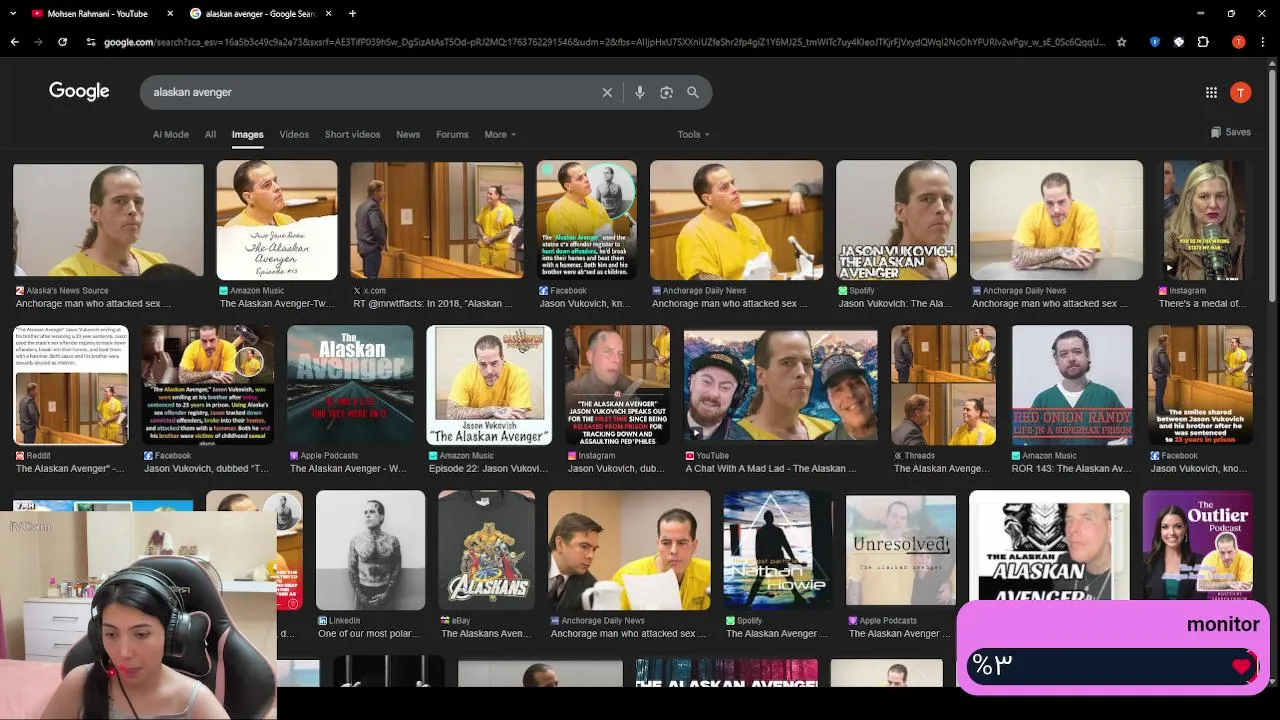The height and width of the screenshot is (720, 1280).
Task: Open The Alaskan Avenger Amazon Music thumbnail
Action: 277,220
